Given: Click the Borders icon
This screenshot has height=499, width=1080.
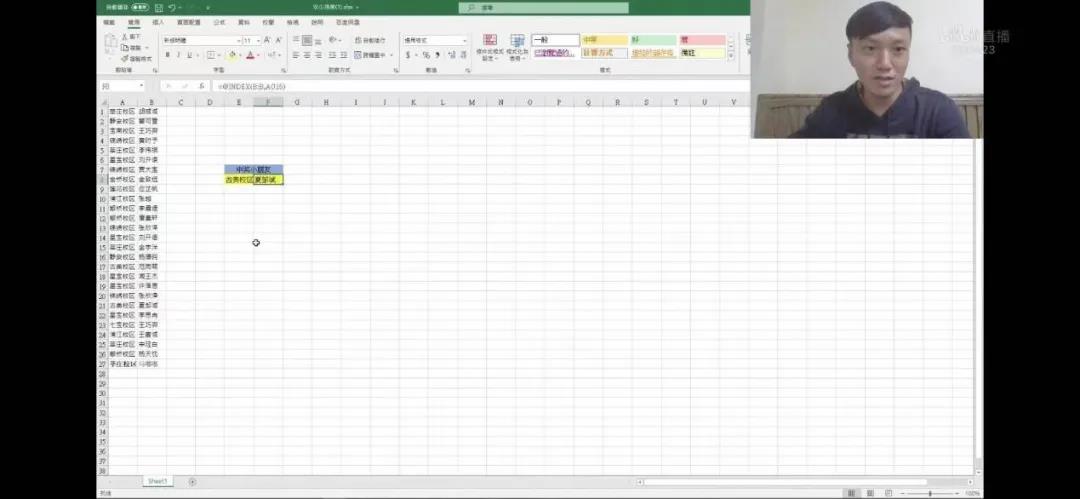Looking at the screenshot, I should pos(210,55).
